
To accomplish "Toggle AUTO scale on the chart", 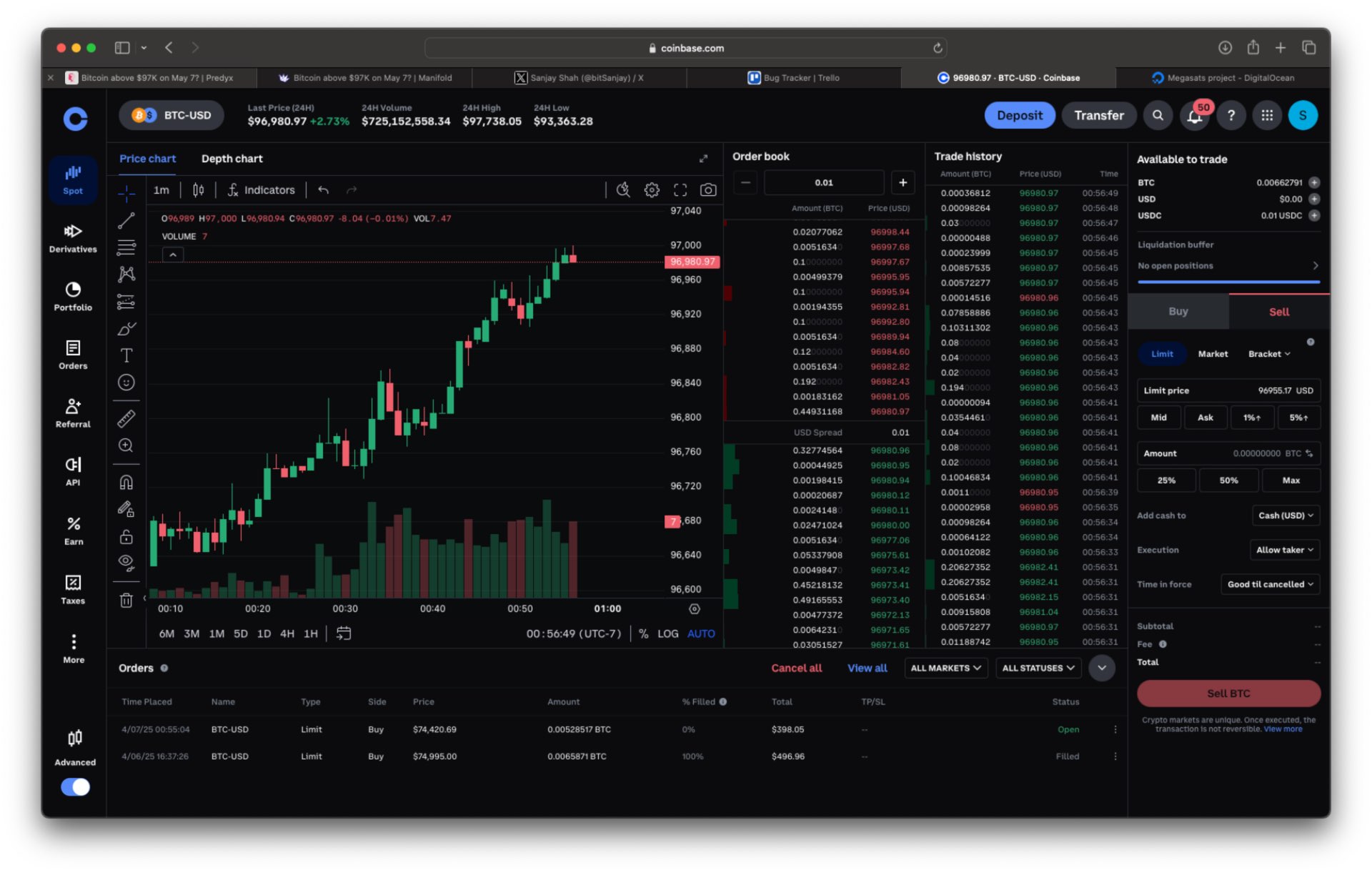I will (x=701, y=633).
